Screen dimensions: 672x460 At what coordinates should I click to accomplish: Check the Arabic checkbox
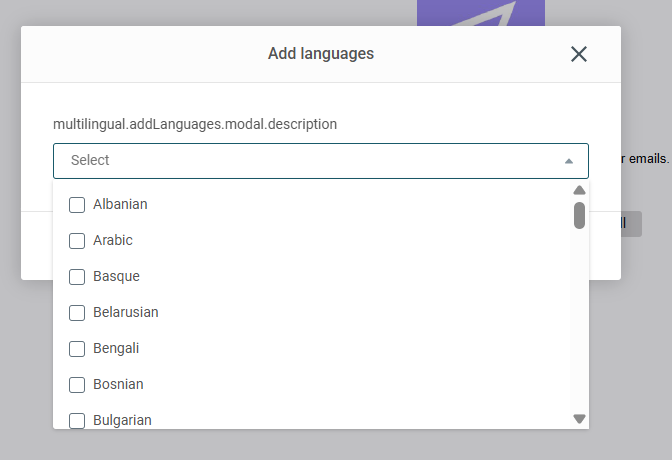(x=77, y=241)
